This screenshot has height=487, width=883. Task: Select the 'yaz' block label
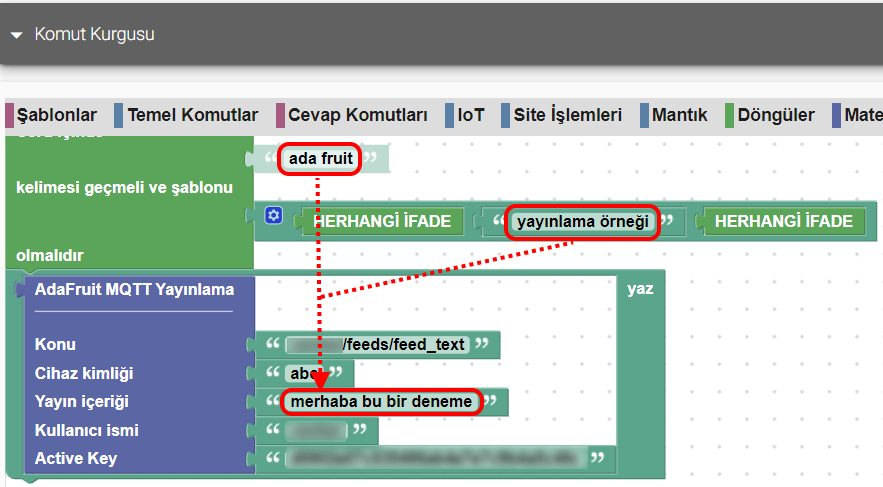tap(640, 289)
